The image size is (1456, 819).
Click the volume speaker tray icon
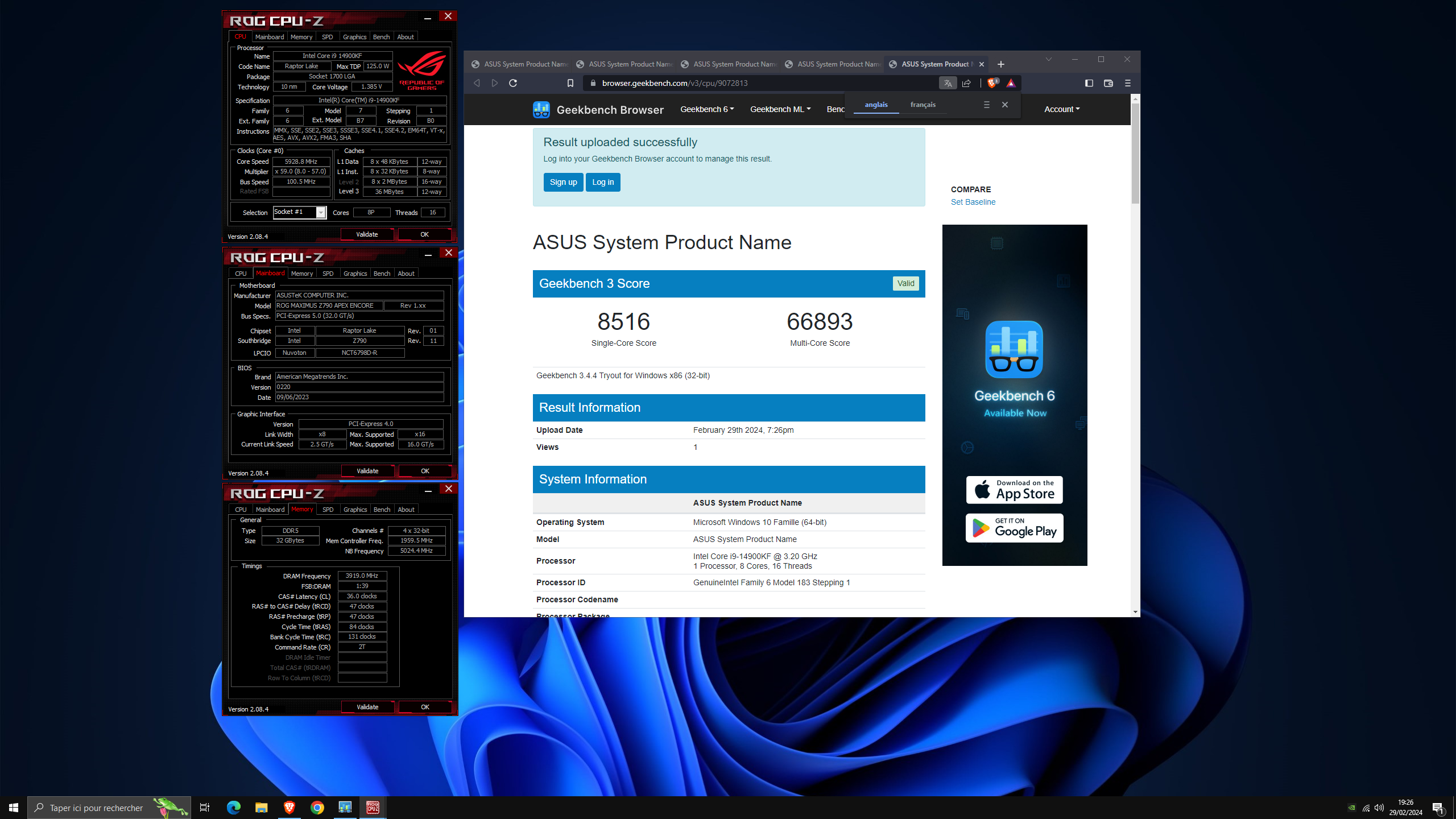(1379, 808)
